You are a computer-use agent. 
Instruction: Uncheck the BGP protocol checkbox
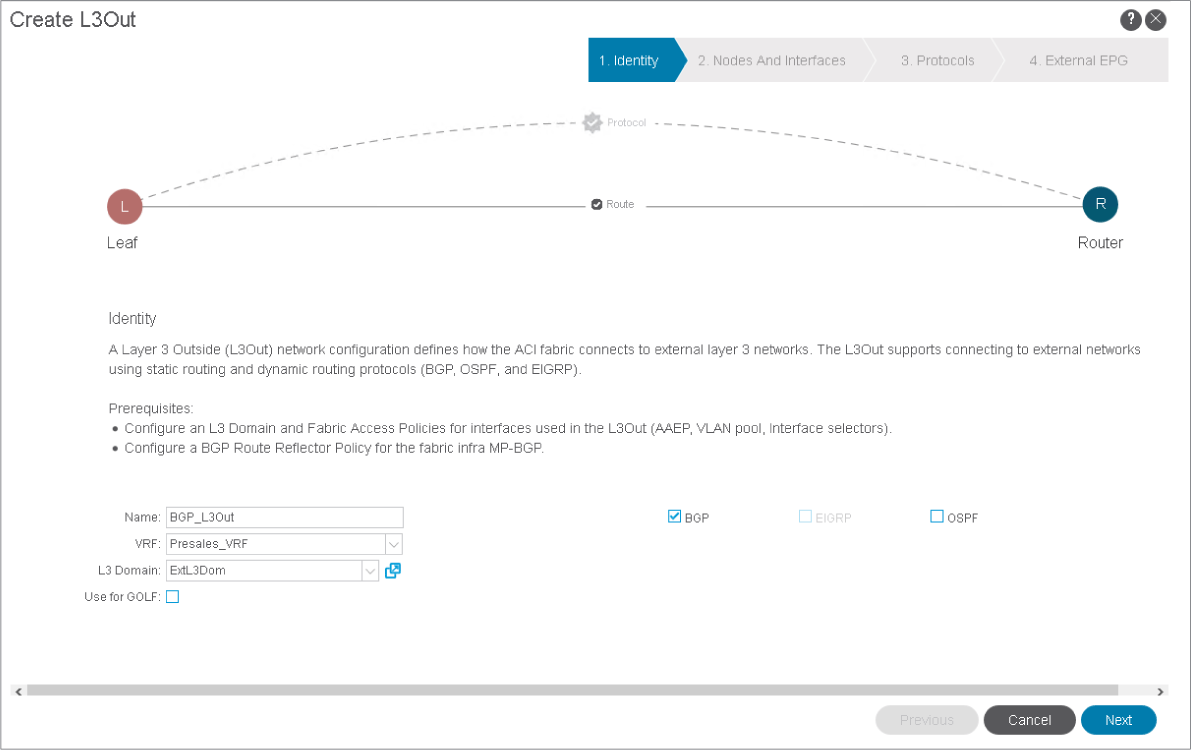pos(674,517)
